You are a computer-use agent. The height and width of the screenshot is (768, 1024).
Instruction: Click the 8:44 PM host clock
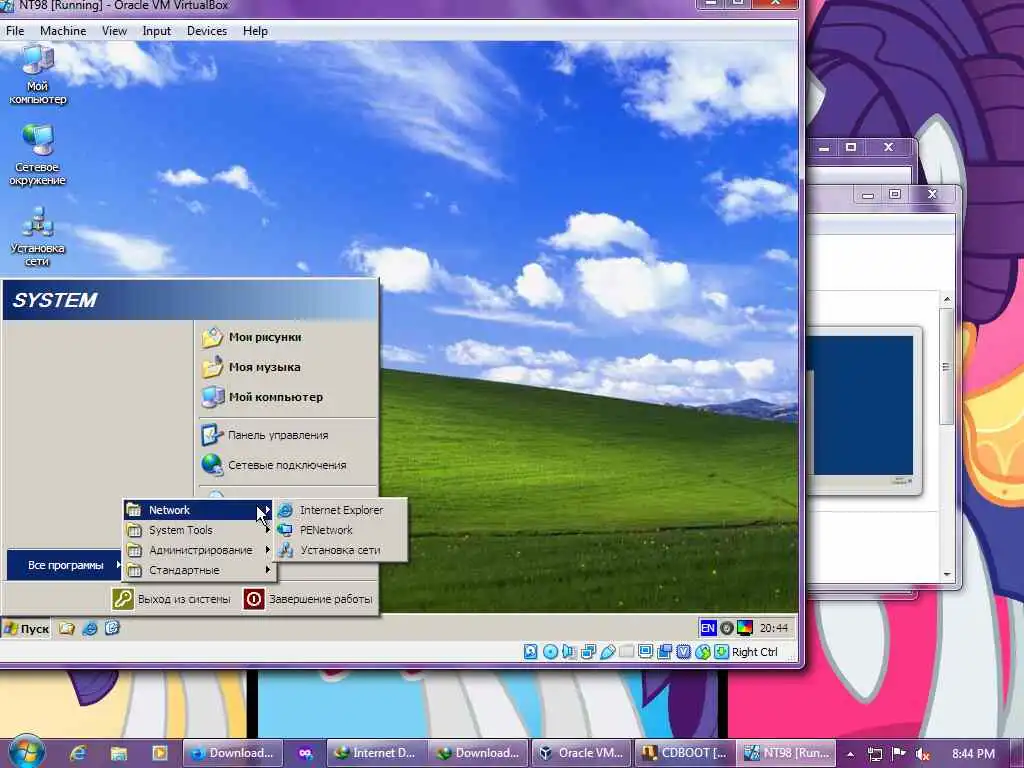pos(973,754)
